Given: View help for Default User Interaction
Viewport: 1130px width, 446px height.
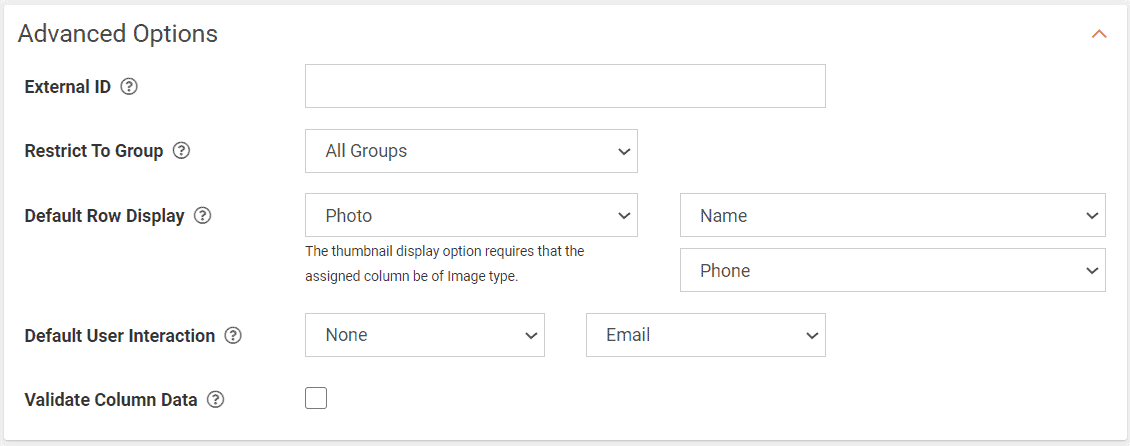Looking at the screenshot, I should [x=233, y=336].
